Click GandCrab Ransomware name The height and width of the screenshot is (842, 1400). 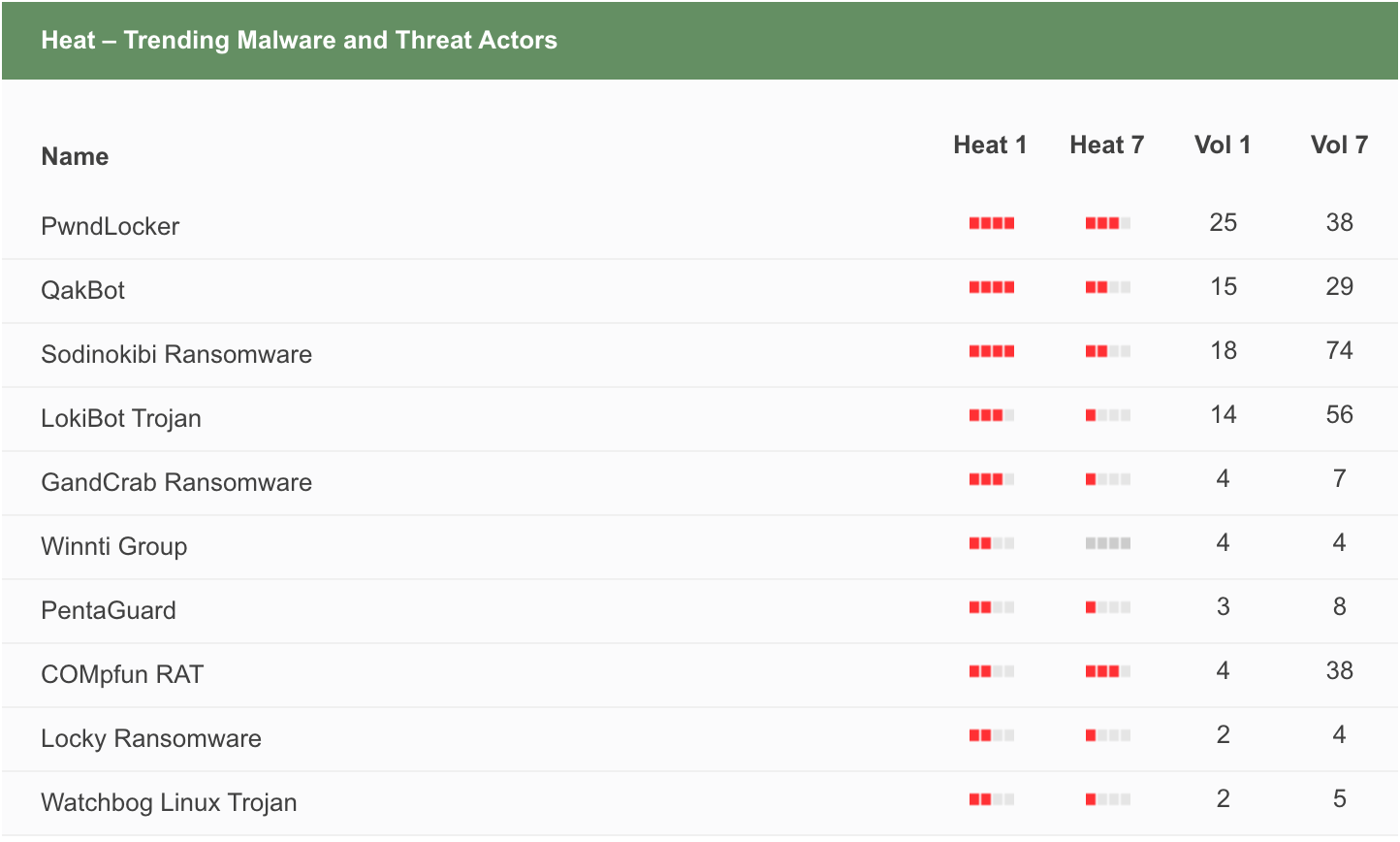coord(176,482)
